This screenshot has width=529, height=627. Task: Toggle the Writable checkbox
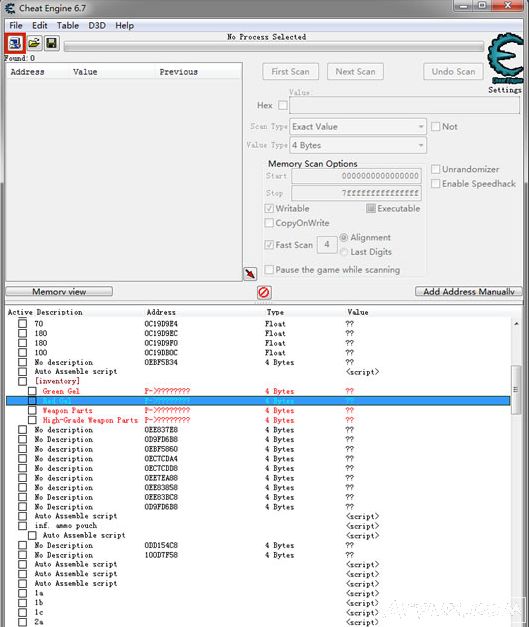tap(269, 208)
